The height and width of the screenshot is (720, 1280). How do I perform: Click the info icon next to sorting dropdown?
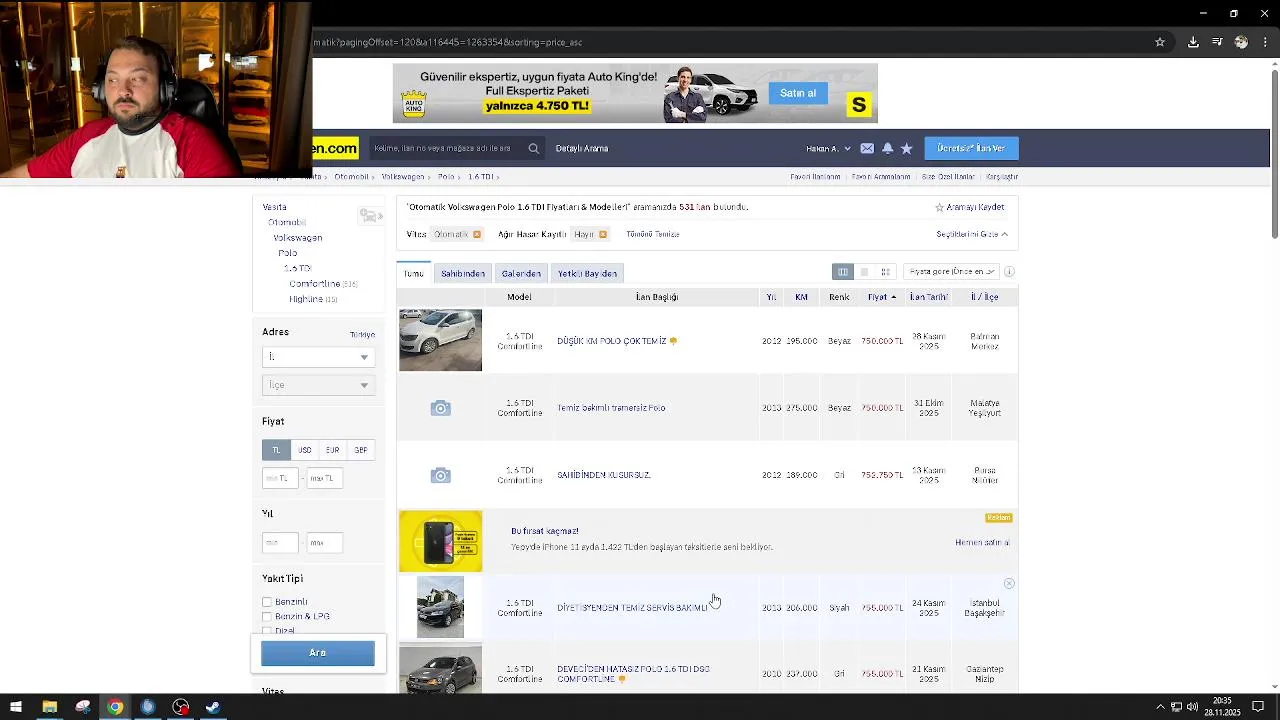point(1009,272)
